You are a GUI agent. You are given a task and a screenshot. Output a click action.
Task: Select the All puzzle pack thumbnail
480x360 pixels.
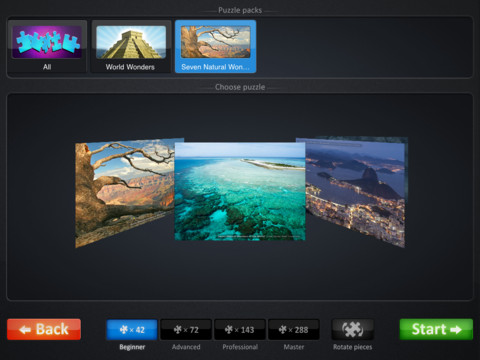click(47, 46)
